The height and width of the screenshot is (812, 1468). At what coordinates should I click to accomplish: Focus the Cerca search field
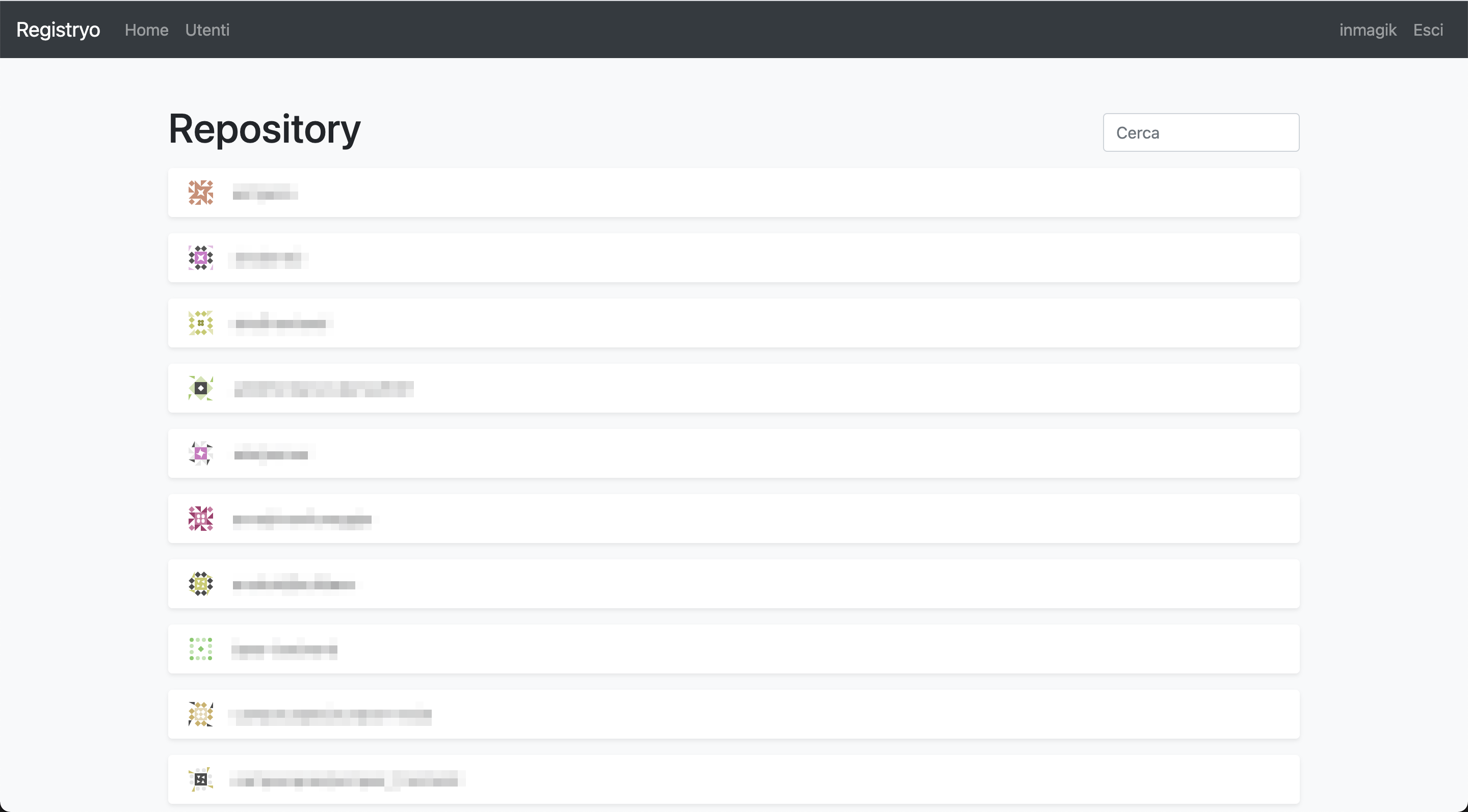point(1201,132)
